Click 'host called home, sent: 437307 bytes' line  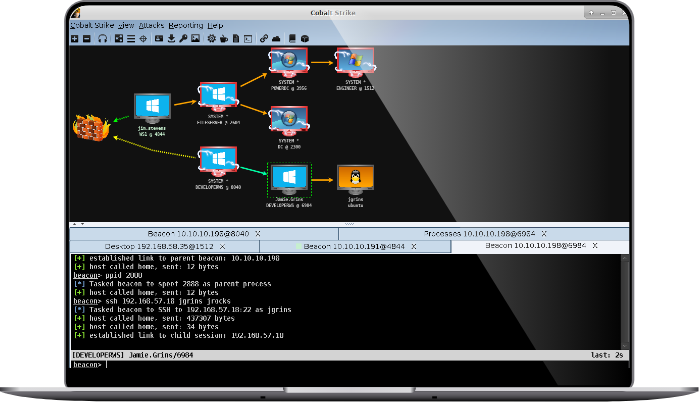click(x=154, y=318)
